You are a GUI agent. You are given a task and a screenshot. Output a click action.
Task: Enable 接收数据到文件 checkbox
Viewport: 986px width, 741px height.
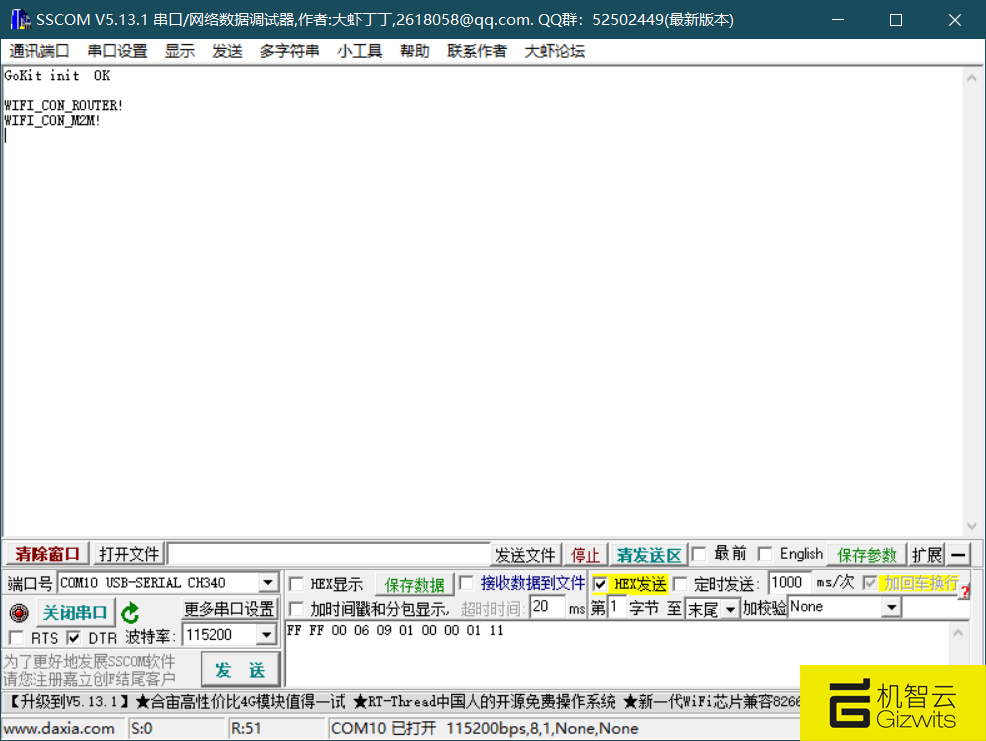pos(466,583)
